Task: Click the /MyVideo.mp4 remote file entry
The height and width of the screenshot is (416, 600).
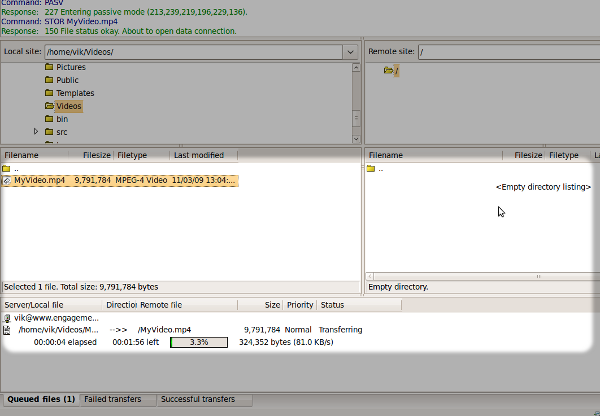Action: pos(164,330)
